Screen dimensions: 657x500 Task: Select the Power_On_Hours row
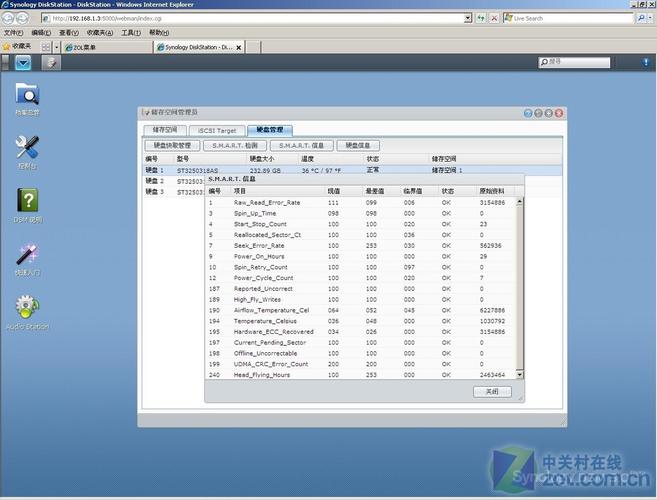point(360,256)
